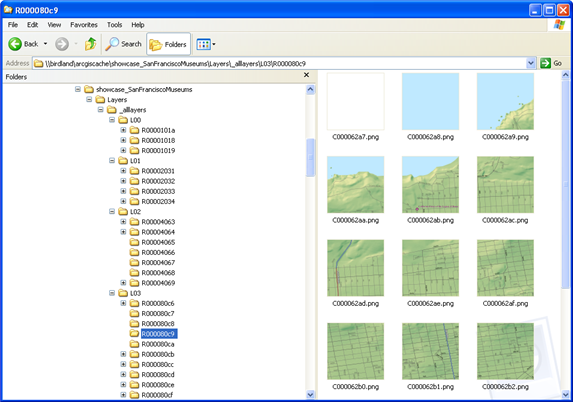Image resolution: width=573 pixels, height=402 pixels.
Task: Open the Back button history dropdown arrow
Action: point(45,44)
